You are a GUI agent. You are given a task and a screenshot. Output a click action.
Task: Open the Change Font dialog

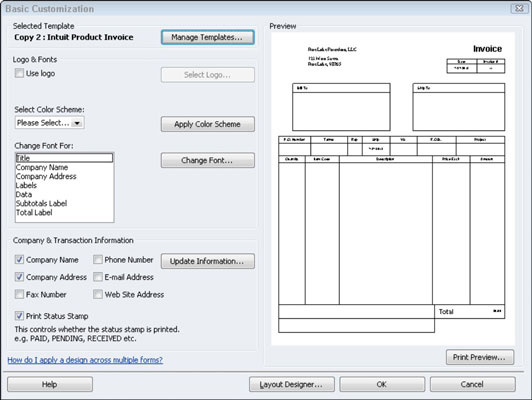tap(208, 160)
